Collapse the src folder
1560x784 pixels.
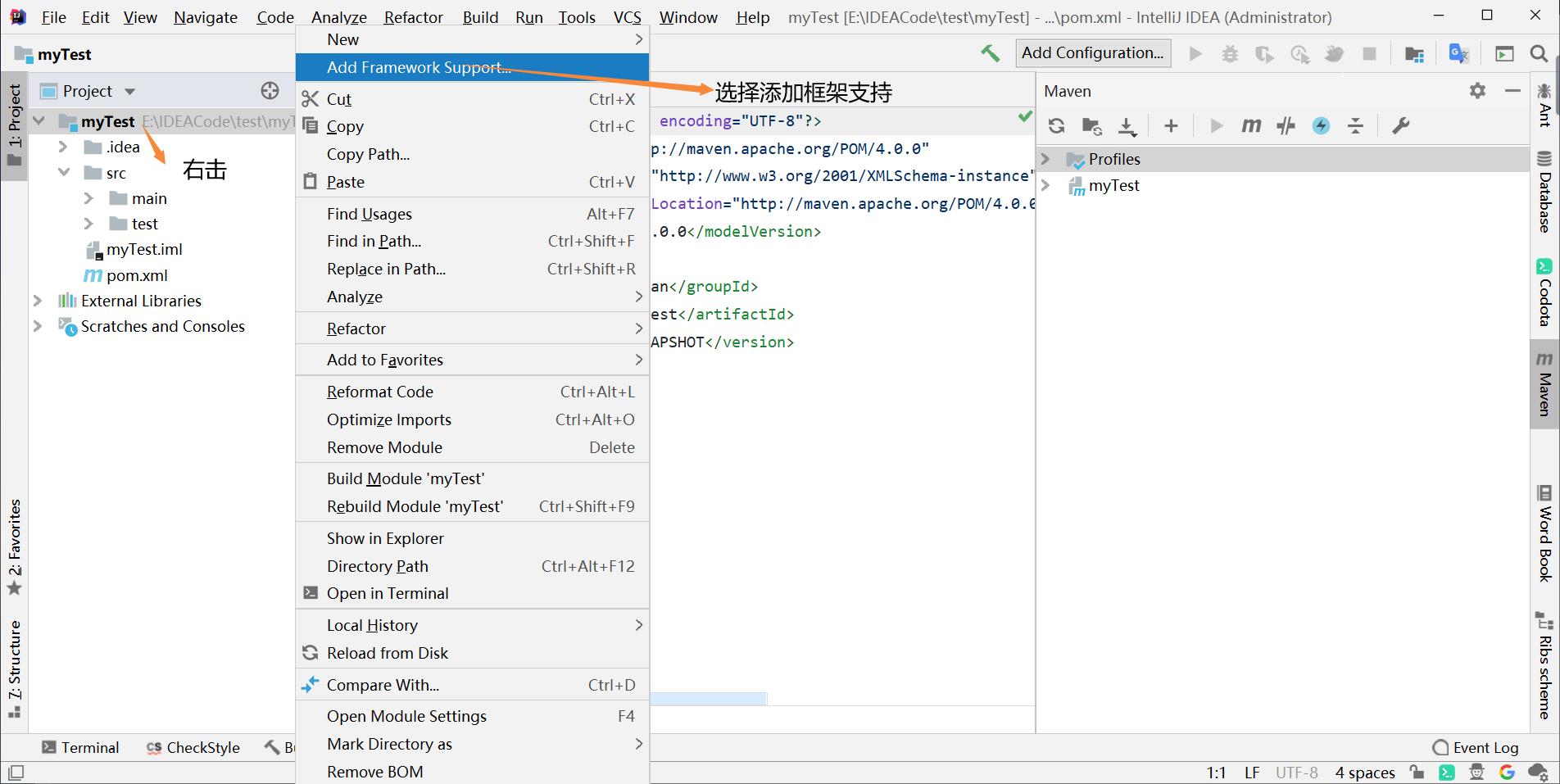[63, 173]
